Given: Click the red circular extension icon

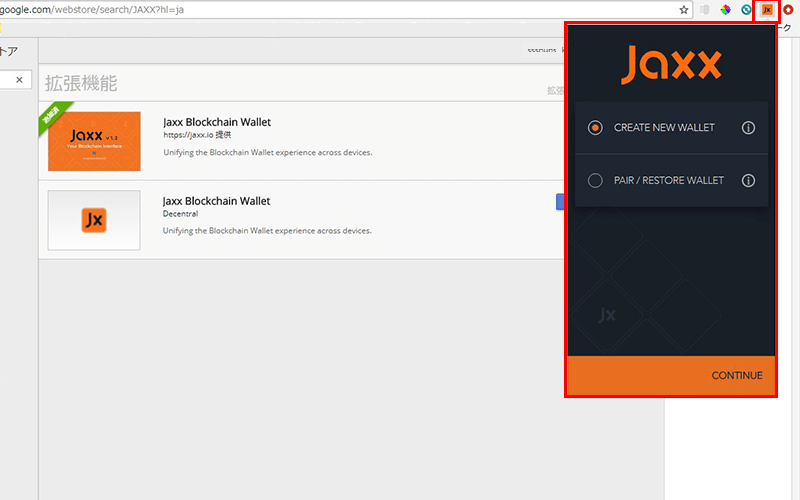Looking at the screenshot, I should coord(788,10).
